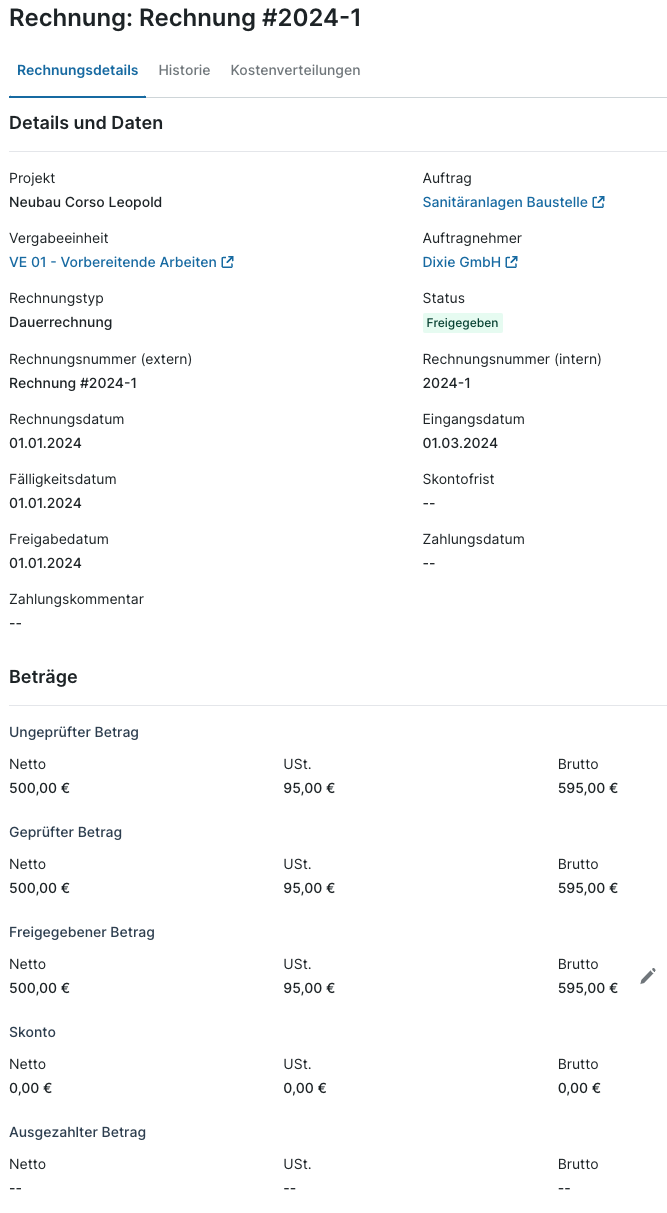Click the Beträge section heading

tap(43, 677)
